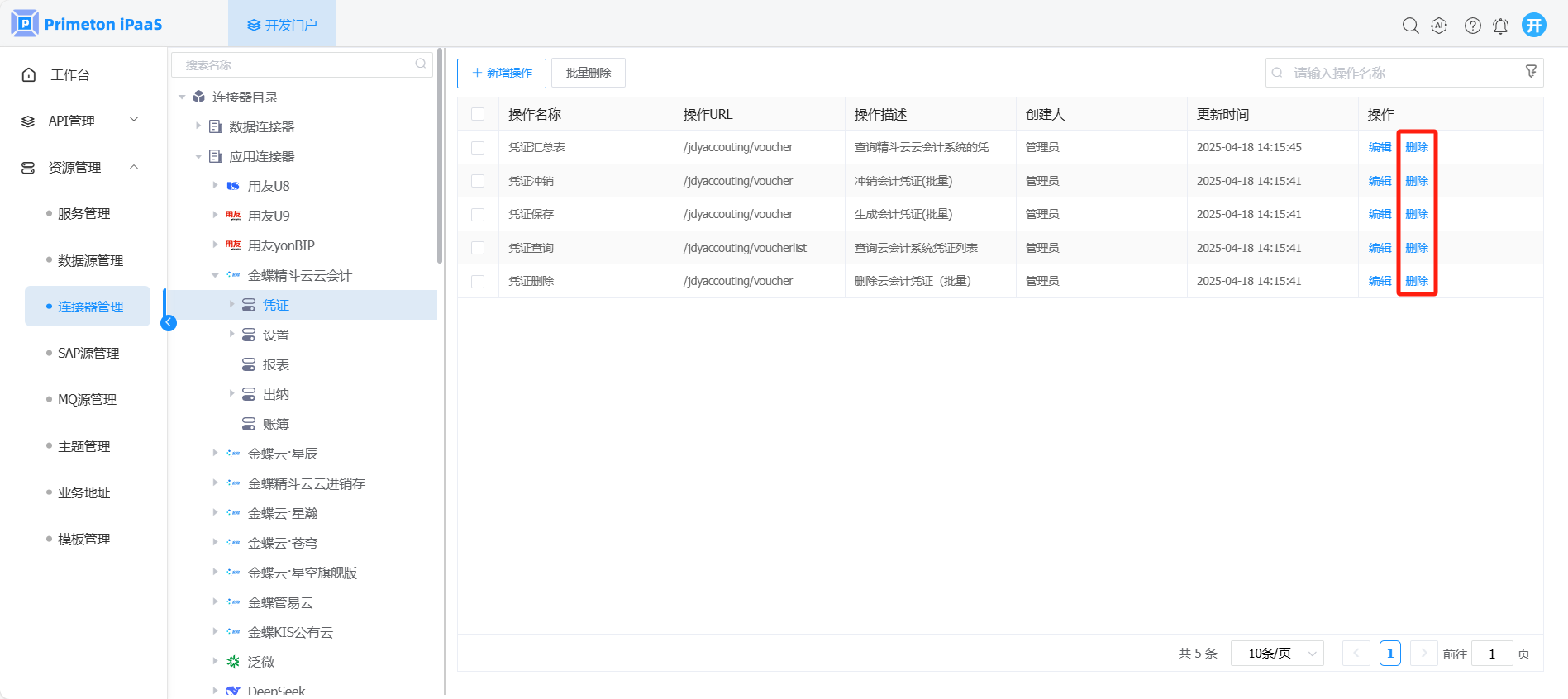The image size is (1568, 699).
Task: Open notifications bell icon
Action: tap(1500, 26)
